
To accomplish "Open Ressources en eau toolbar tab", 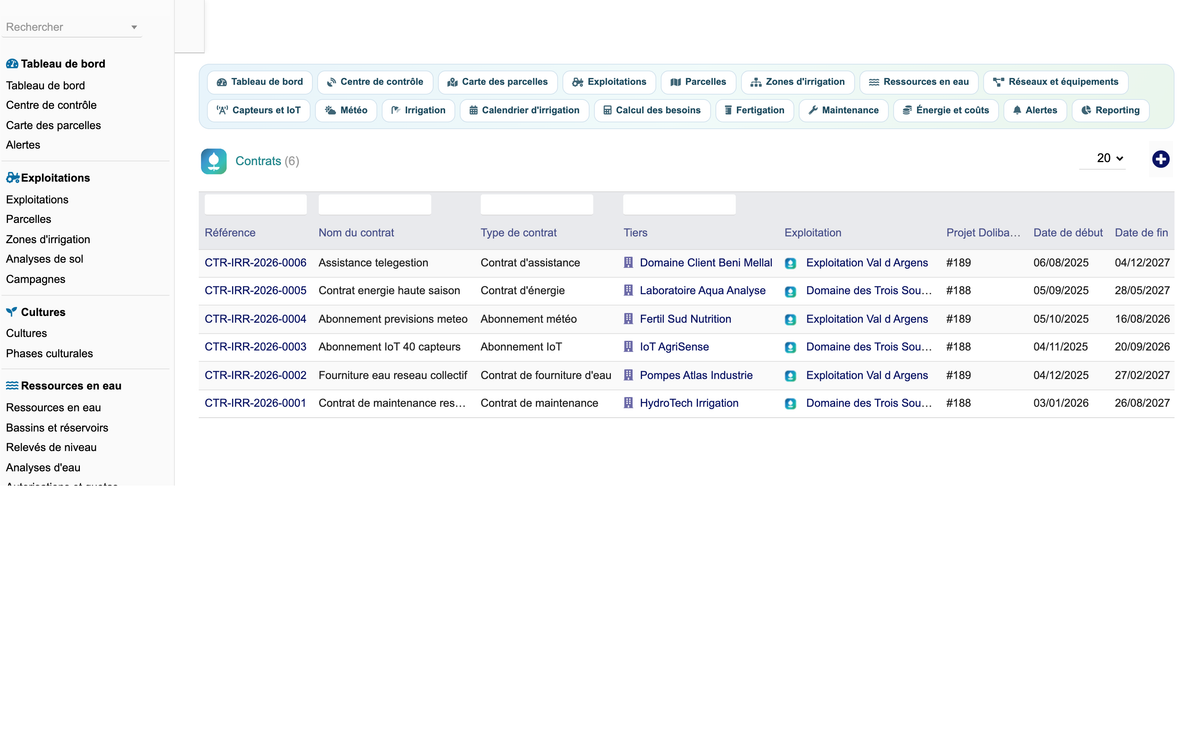I will [919, 82].
